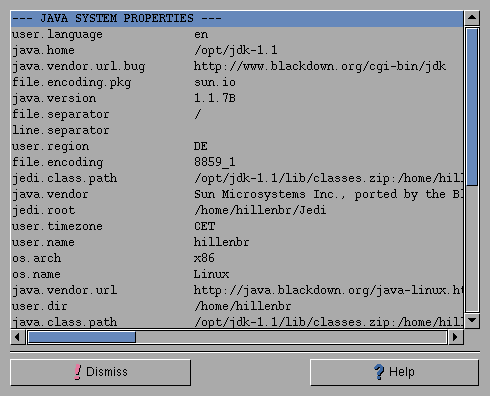Select the os.arch row

237,258
